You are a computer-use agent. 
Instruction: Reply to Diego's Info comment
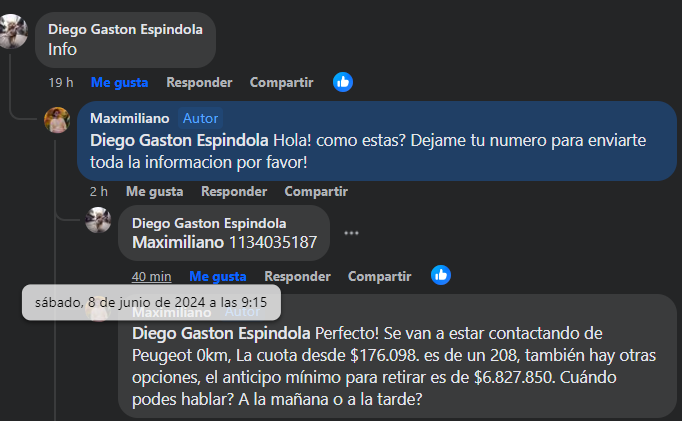point(199,82)
